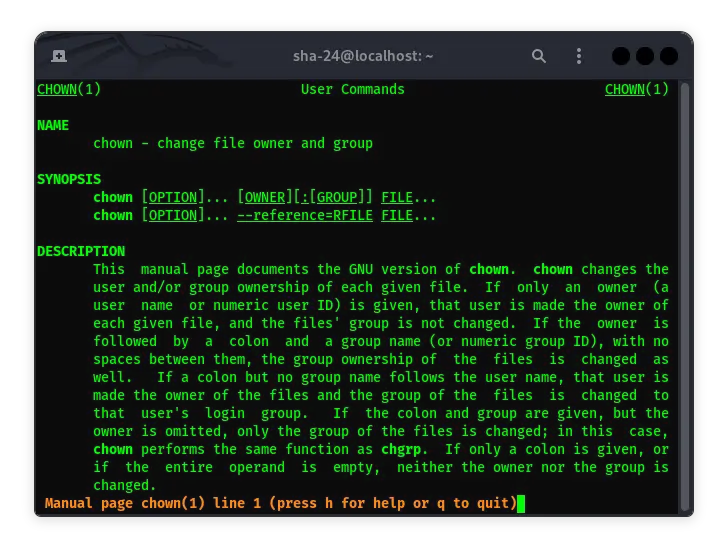Click the Manual page status line
This screenshot has height=554, width=728.
[280, 503]
